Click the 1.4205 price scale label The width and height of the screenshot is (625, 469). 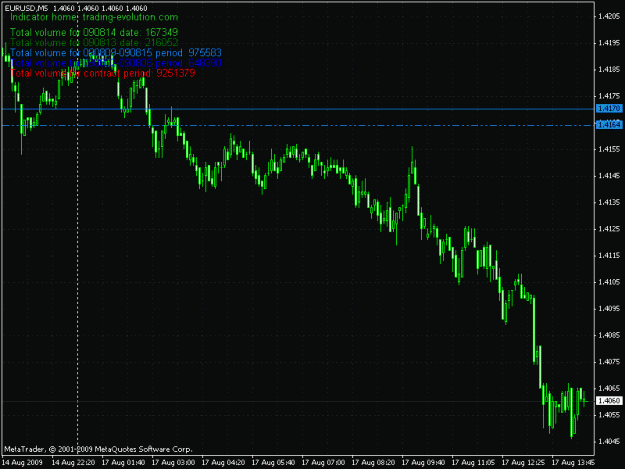(x=609, y=16)
